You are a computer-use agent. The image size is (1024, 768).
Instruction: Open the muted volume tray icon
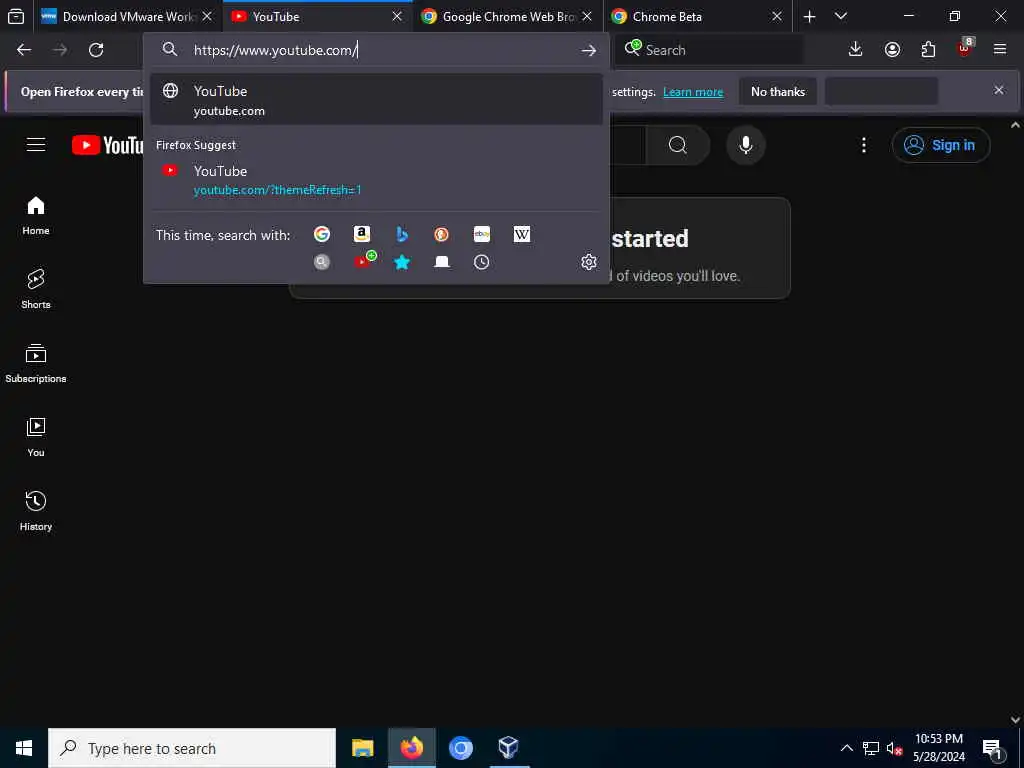click(894, 748)
